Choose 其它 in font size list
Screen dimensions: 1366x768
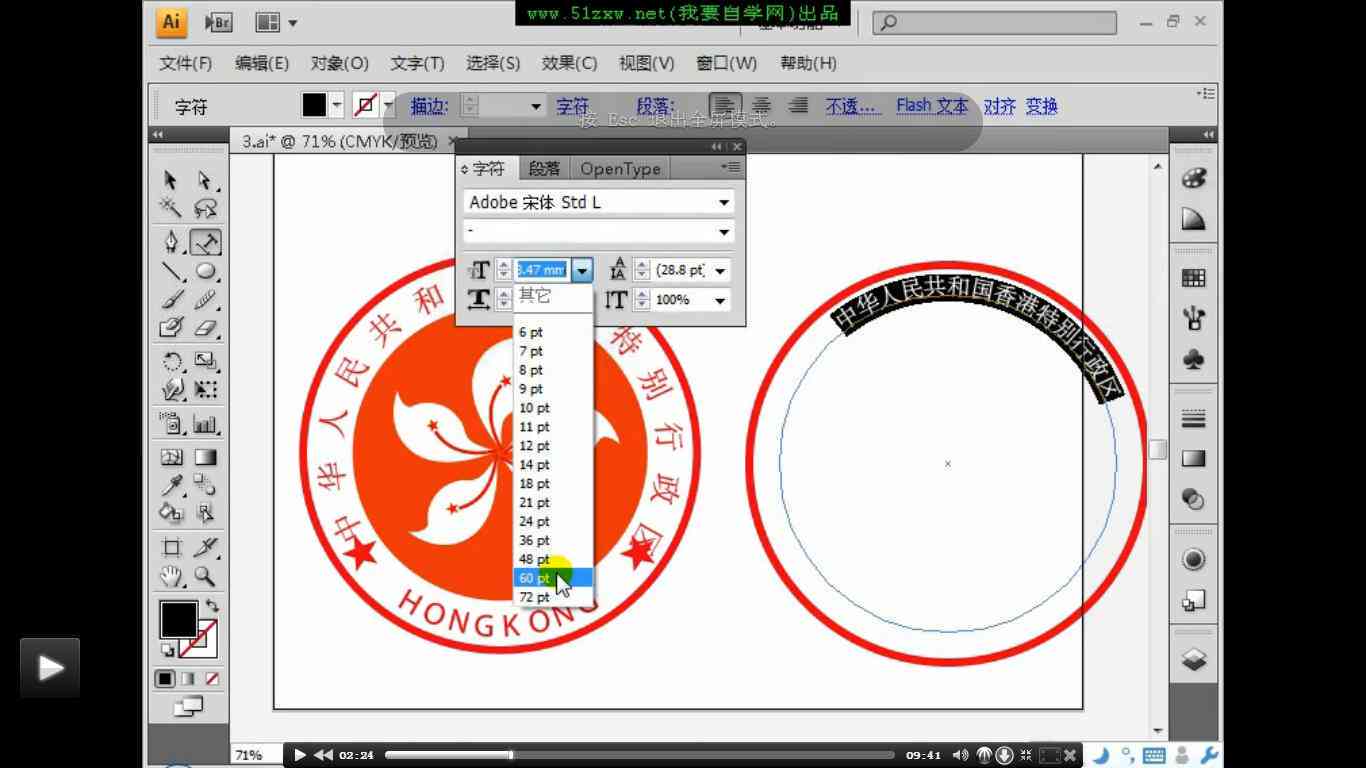[x=554, y=295]
